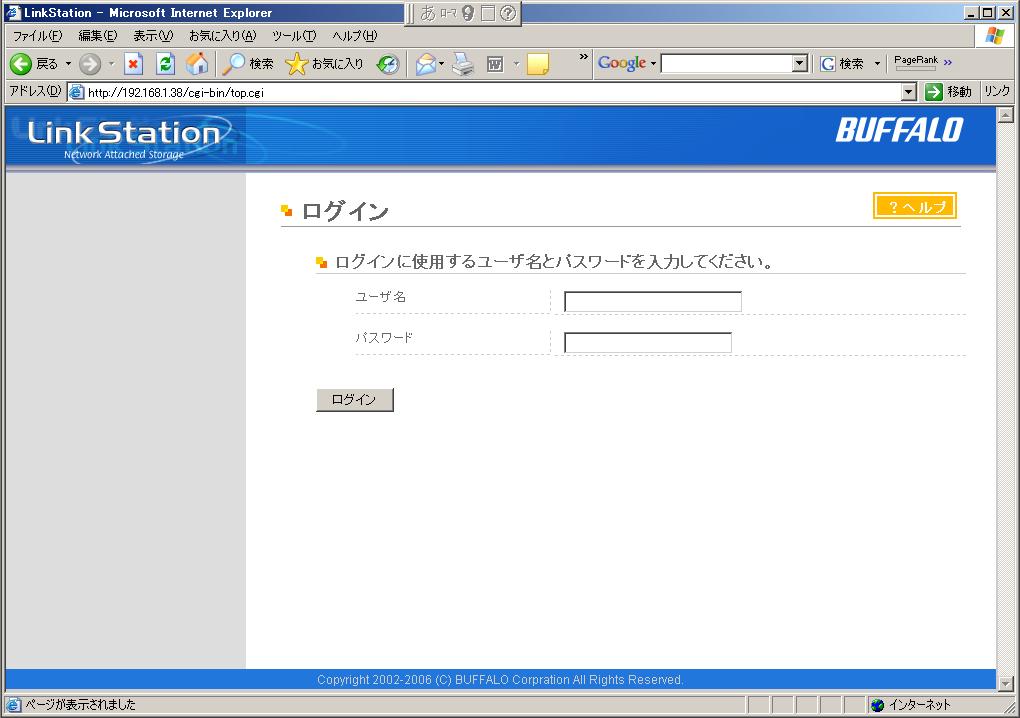This screenshot has height=718, width=1020.
Task: Open the orange ?ヘルプ help button
Action: point(915,206)
